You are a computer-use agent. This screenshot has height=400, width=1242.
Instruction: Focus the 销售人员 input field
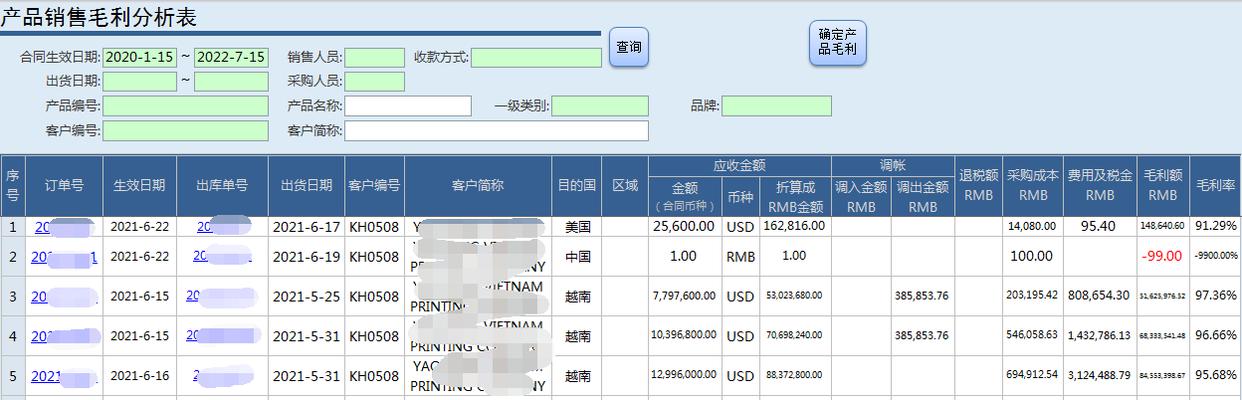pos(375,58)
